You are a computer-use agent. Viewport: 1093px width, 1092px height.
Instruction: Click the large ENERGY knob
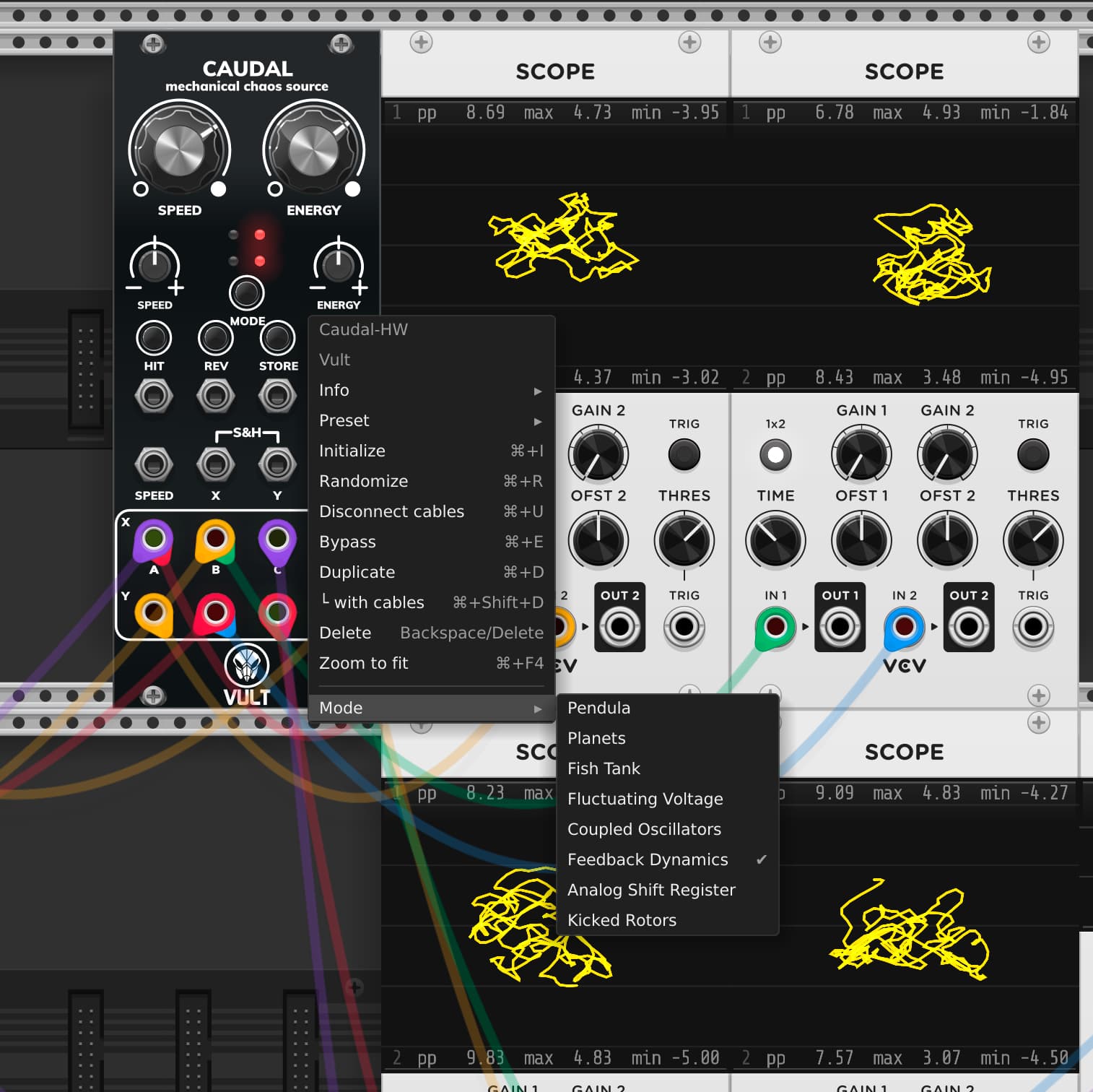pos(313,150)
